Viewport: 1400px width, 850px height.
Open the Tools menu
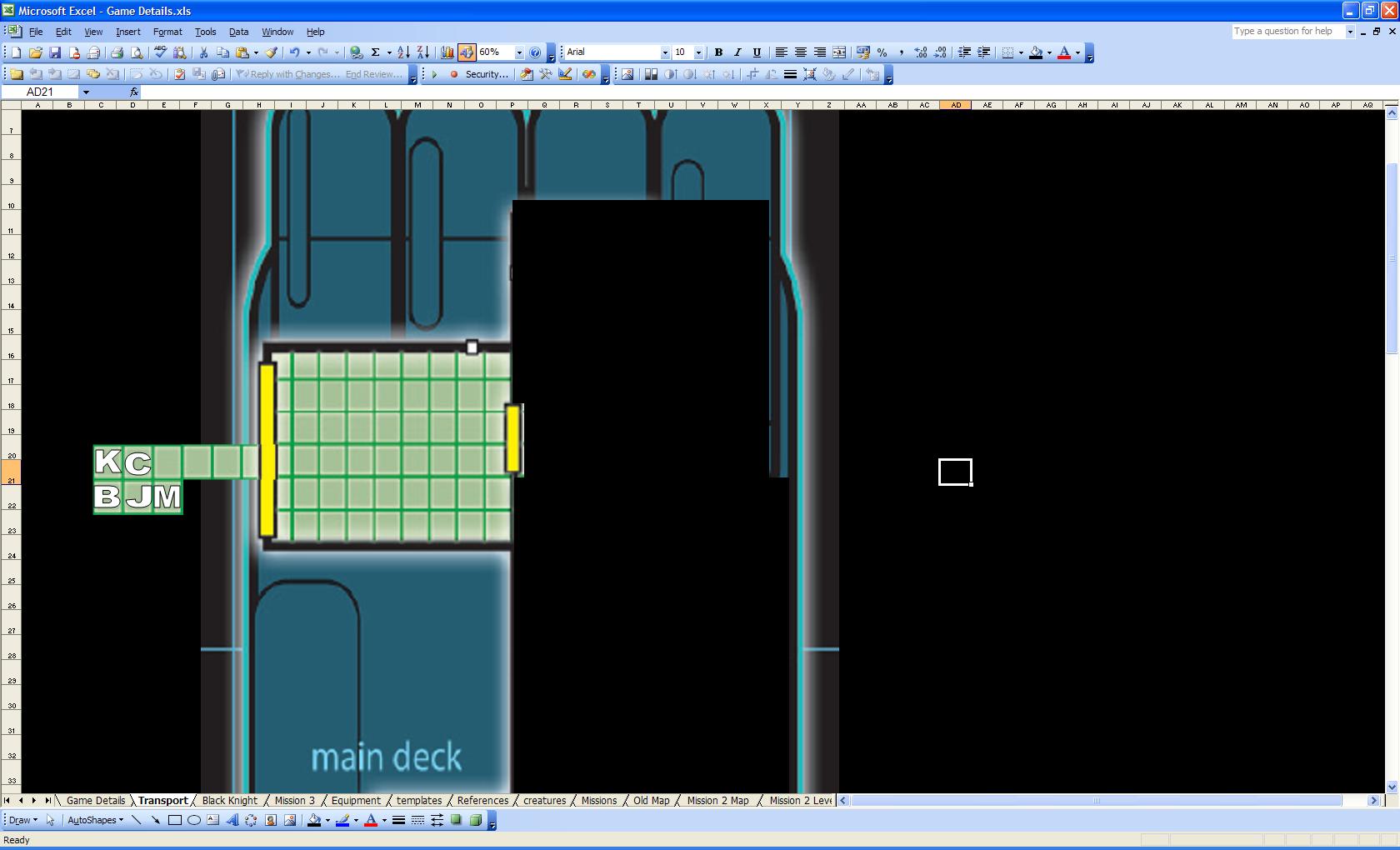[205, 32]
